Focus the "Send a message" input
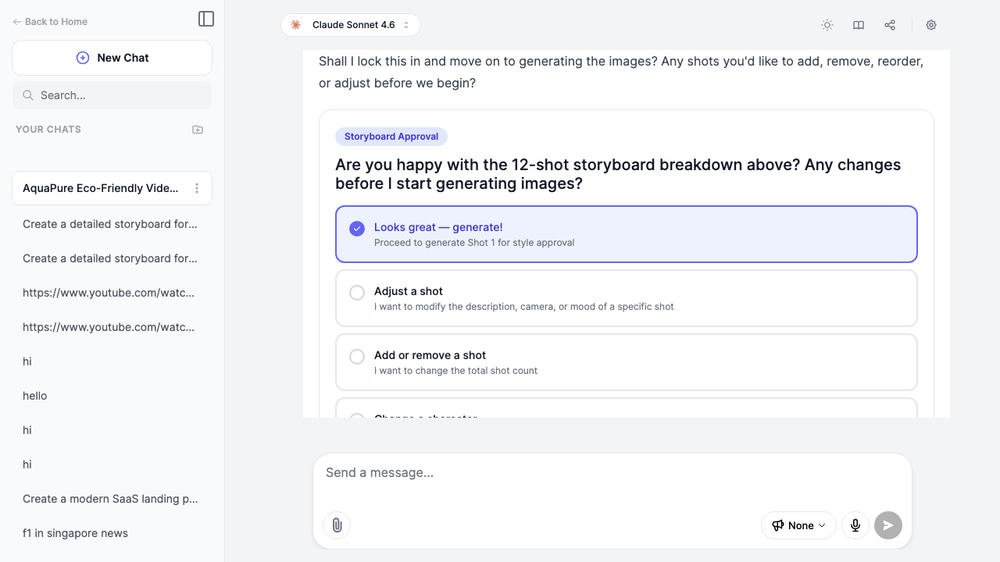 (x=610, y=473)
